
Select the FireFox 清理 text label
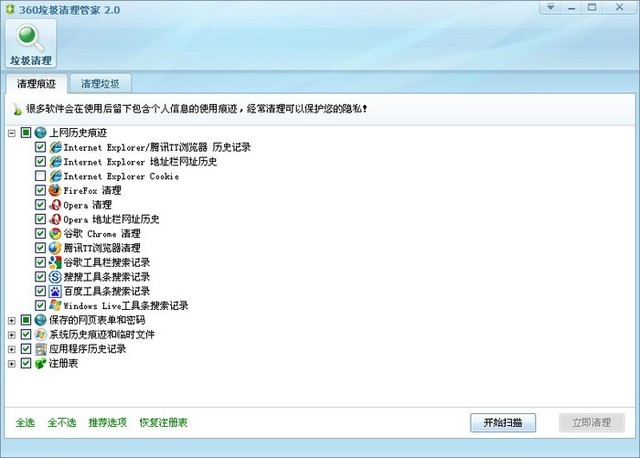coord(92,191)
